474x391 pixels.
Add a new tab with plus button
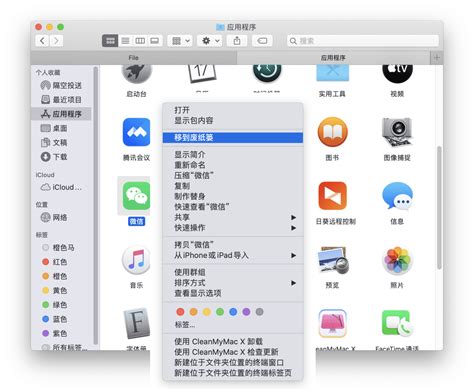[x=437, y=58]
